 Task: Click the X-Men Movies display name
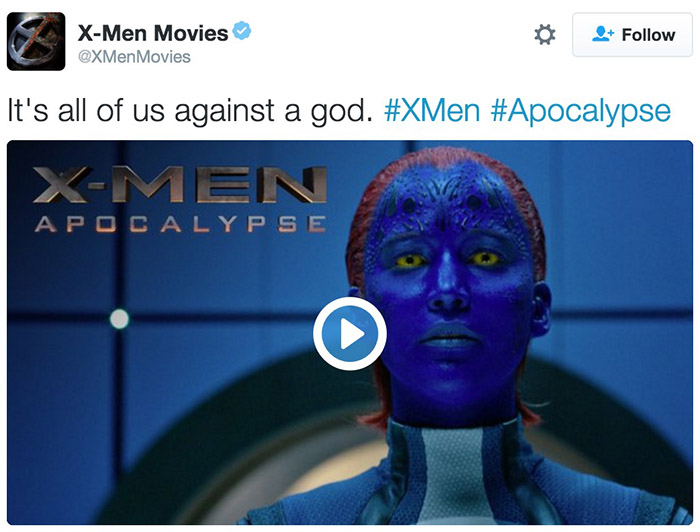tap(153, 33)
